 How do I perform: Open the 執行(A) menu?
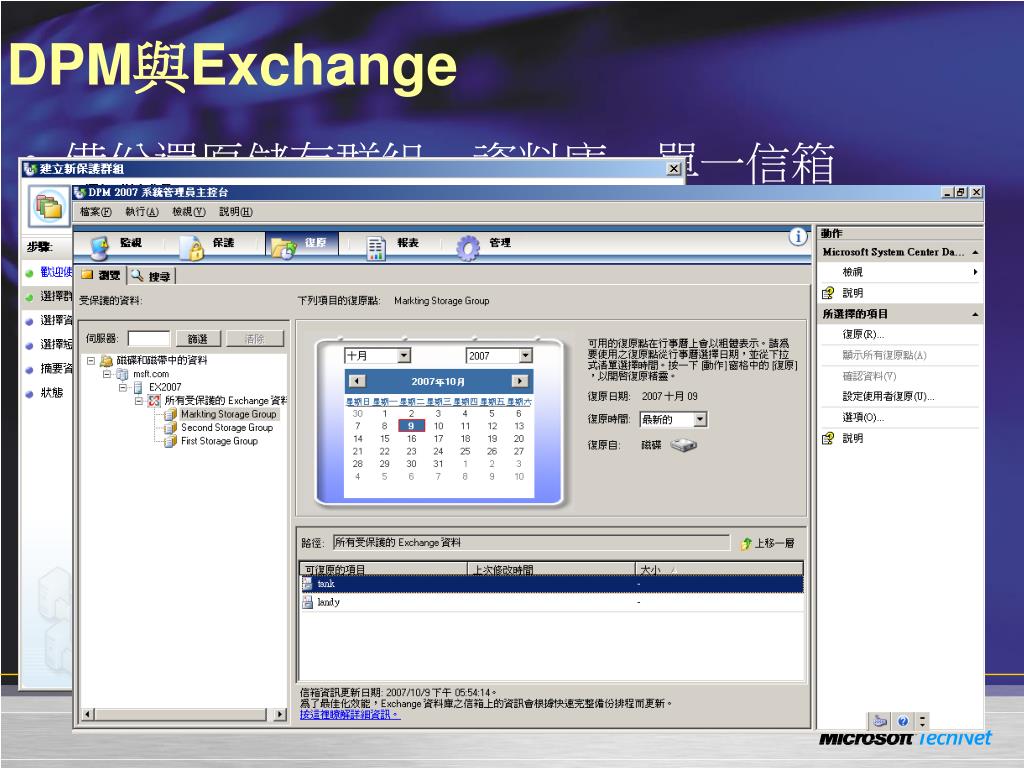(142, 212)
